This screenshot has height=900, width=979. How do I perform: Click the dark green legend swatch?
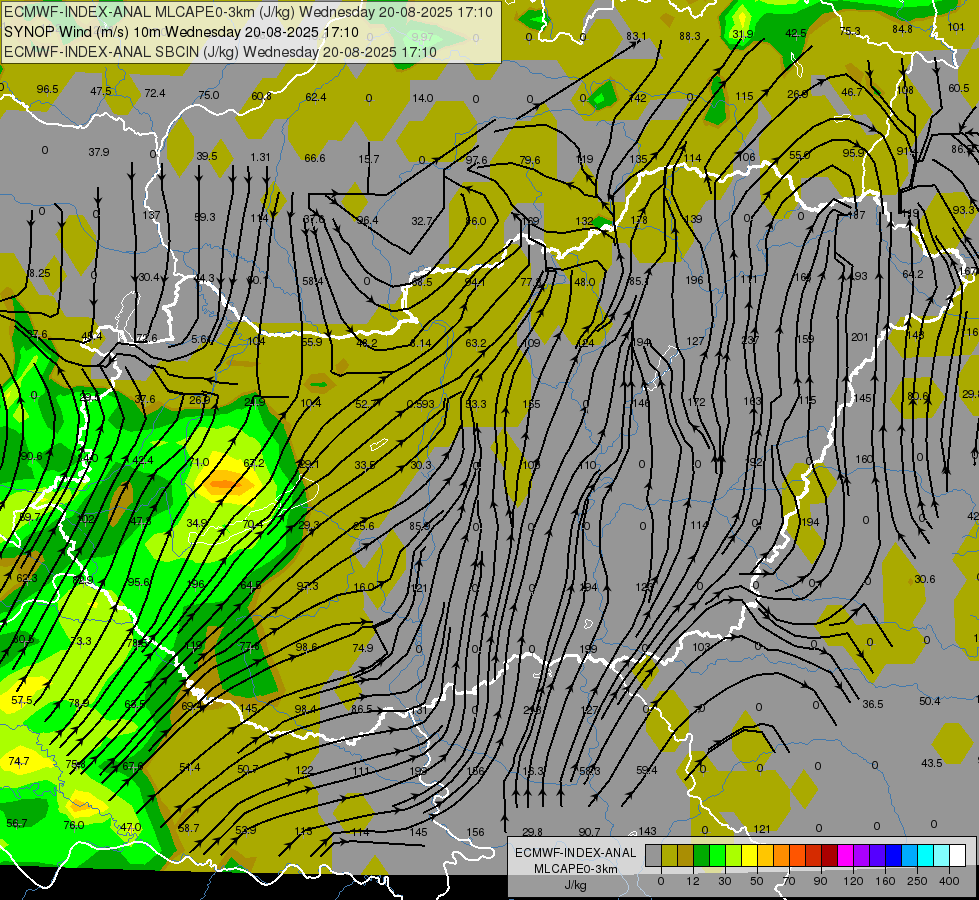[x=701, y=855]
